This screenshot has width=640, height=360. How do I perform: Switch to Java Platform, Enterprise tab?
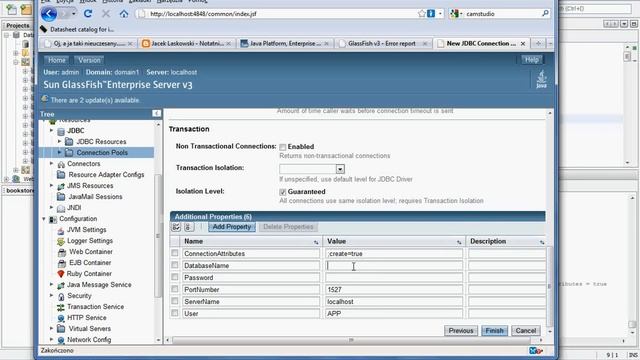click(284, 43)
